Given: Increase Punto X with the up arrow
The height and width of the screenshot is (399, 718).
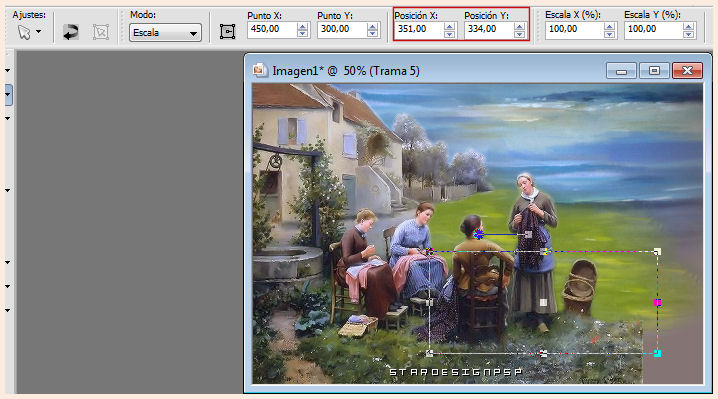Looking at the screenshot, I should coord(303,27).
